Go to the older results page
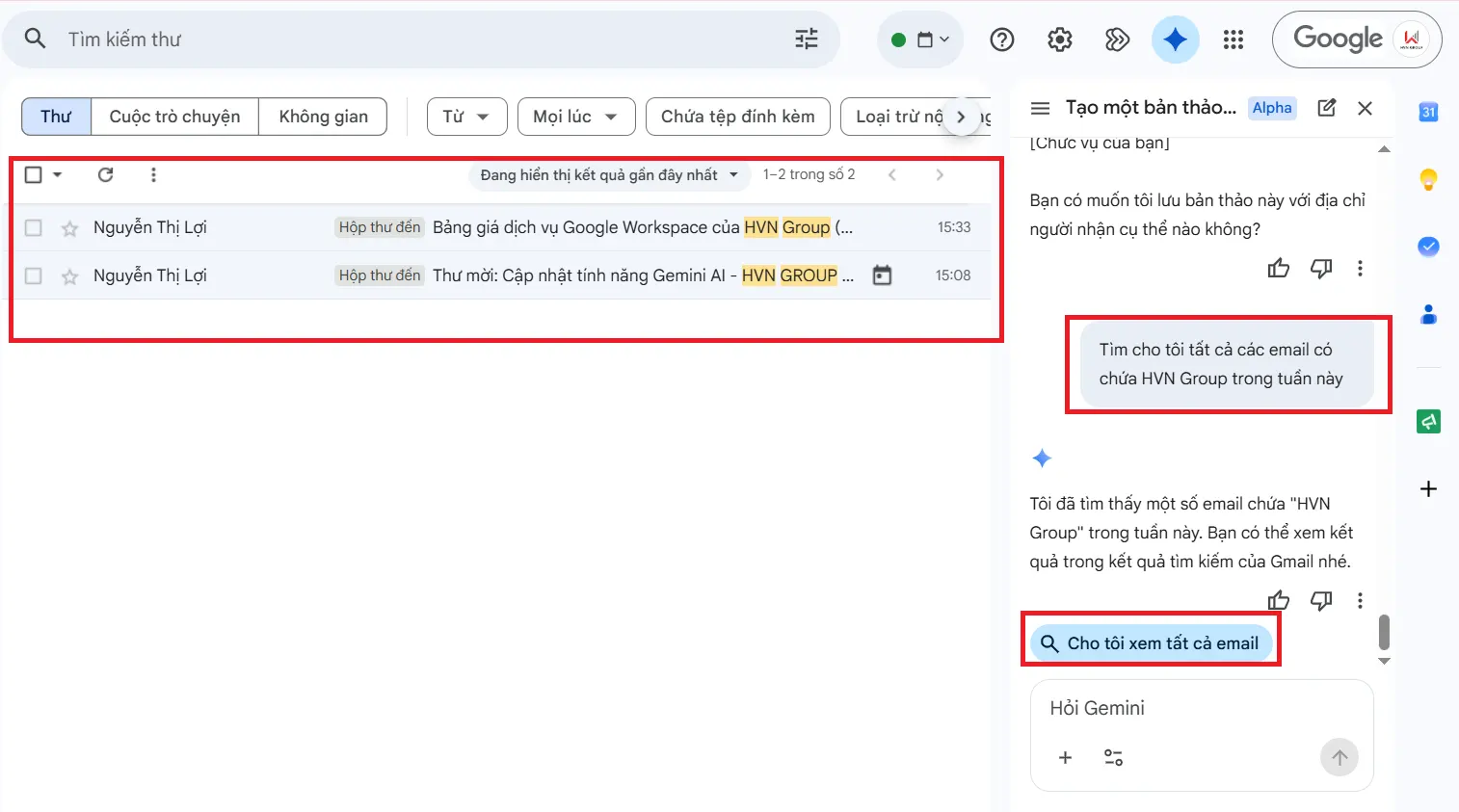Viewport: 1459px width, 812px height. (940, 174)
